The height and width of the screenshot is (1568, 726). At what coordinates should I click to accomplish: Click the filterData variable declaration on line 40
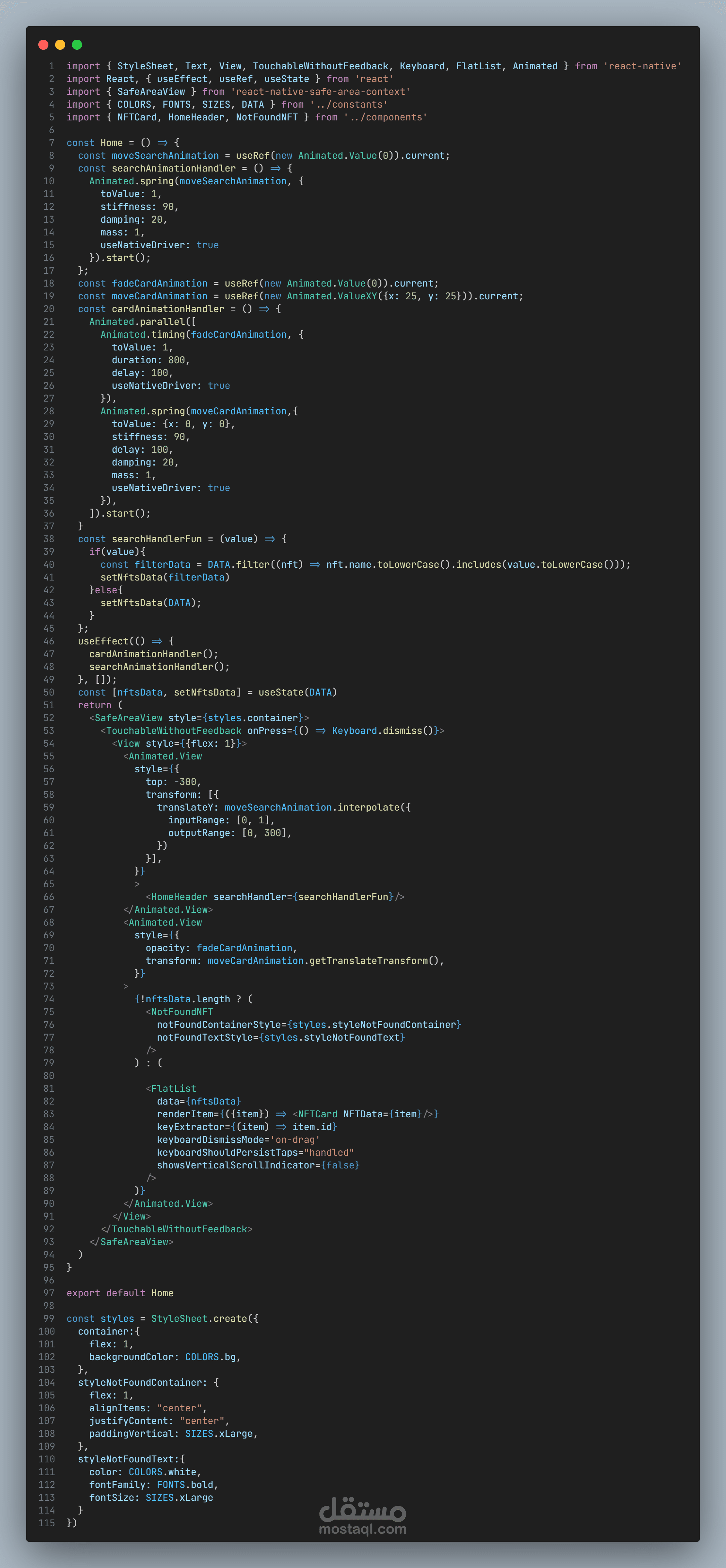(162, 565)
